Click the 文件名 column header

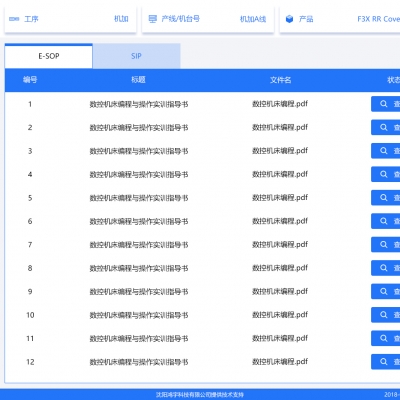pyautogui.click(x=280, y=80)
